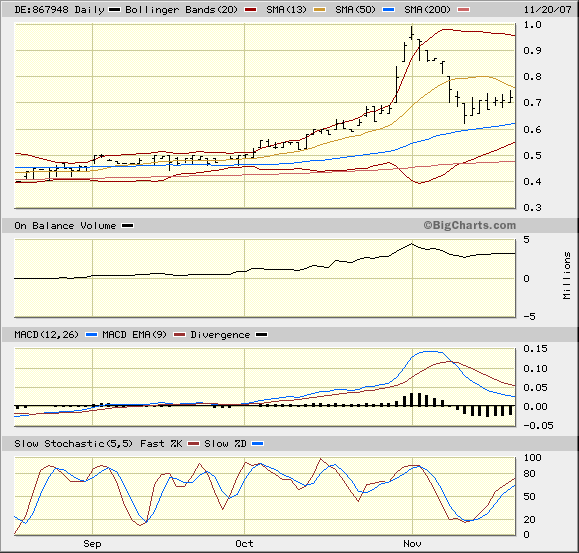Click the 0.4 price axis value
Viewport: 579px width, 553px height.
(532, 182)
